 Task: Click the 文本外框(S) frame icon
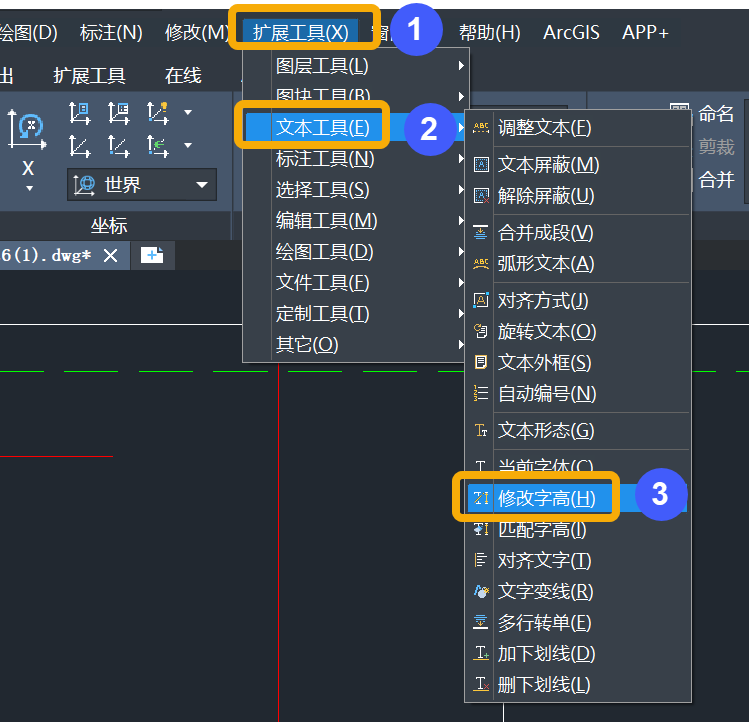pyautogui.click(x=481, y=362)
